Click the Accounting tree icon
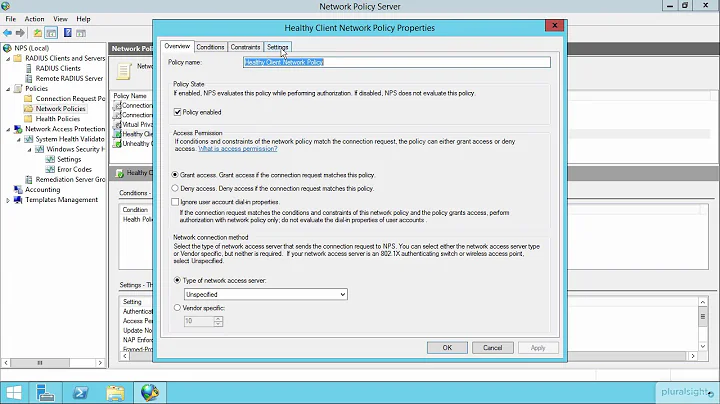The width and height of the screenshot is (720, 404). 18,190
